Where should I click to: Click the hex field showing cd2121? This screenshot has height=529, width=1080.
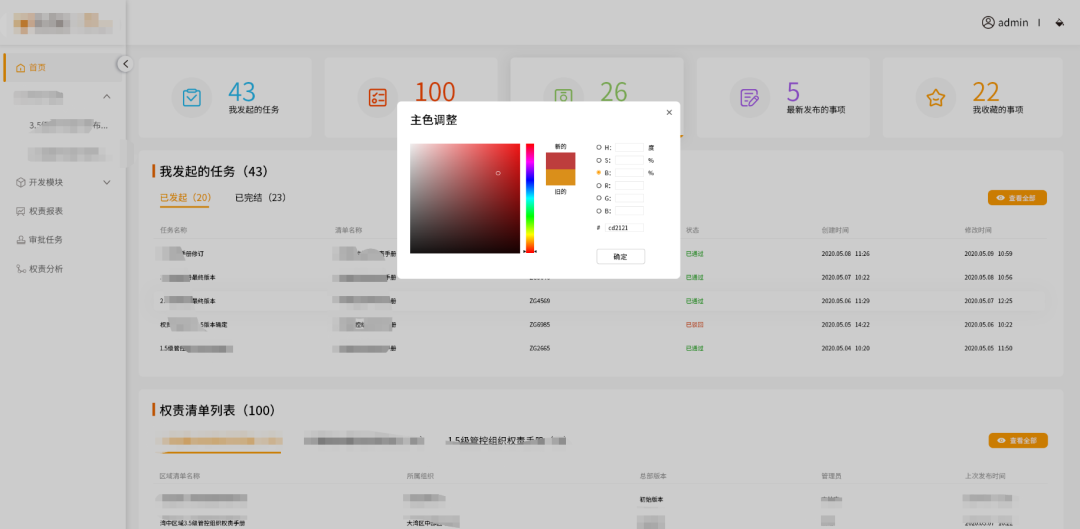click(x=625, y=227)
